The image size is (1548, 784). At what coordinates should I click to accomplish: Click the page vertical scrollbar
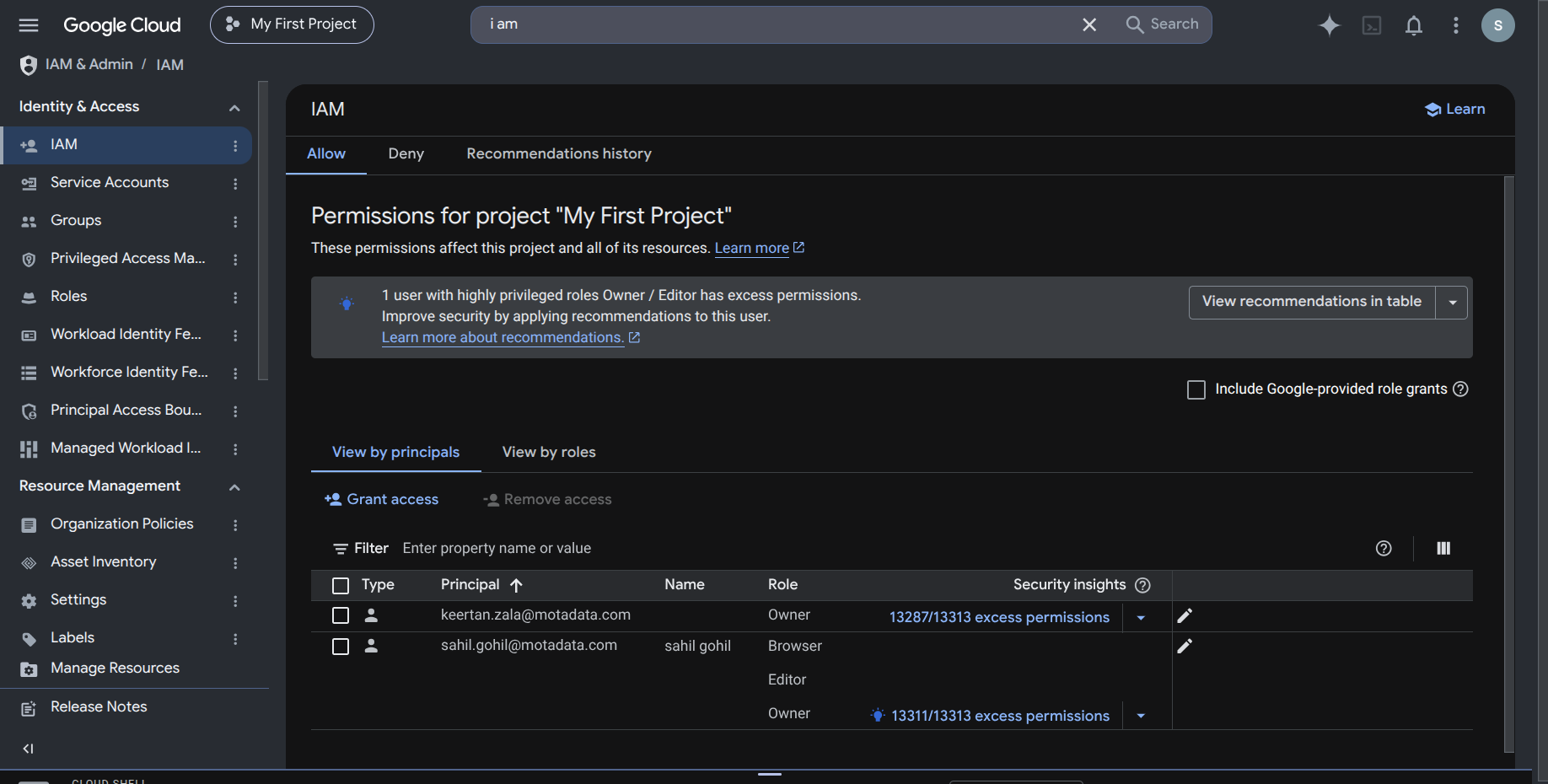(1509, 464)
